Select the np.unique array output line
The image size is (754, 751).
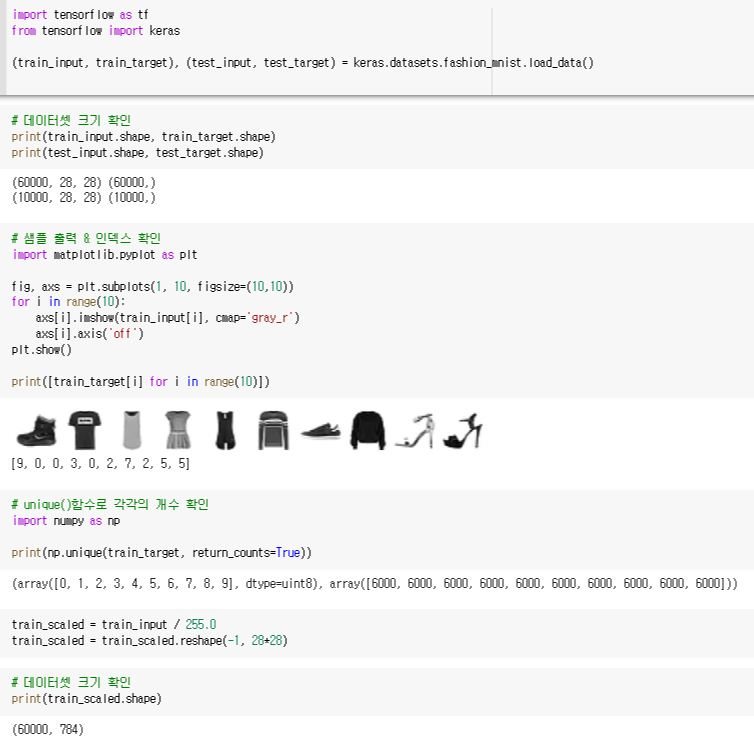click(375, 584)
